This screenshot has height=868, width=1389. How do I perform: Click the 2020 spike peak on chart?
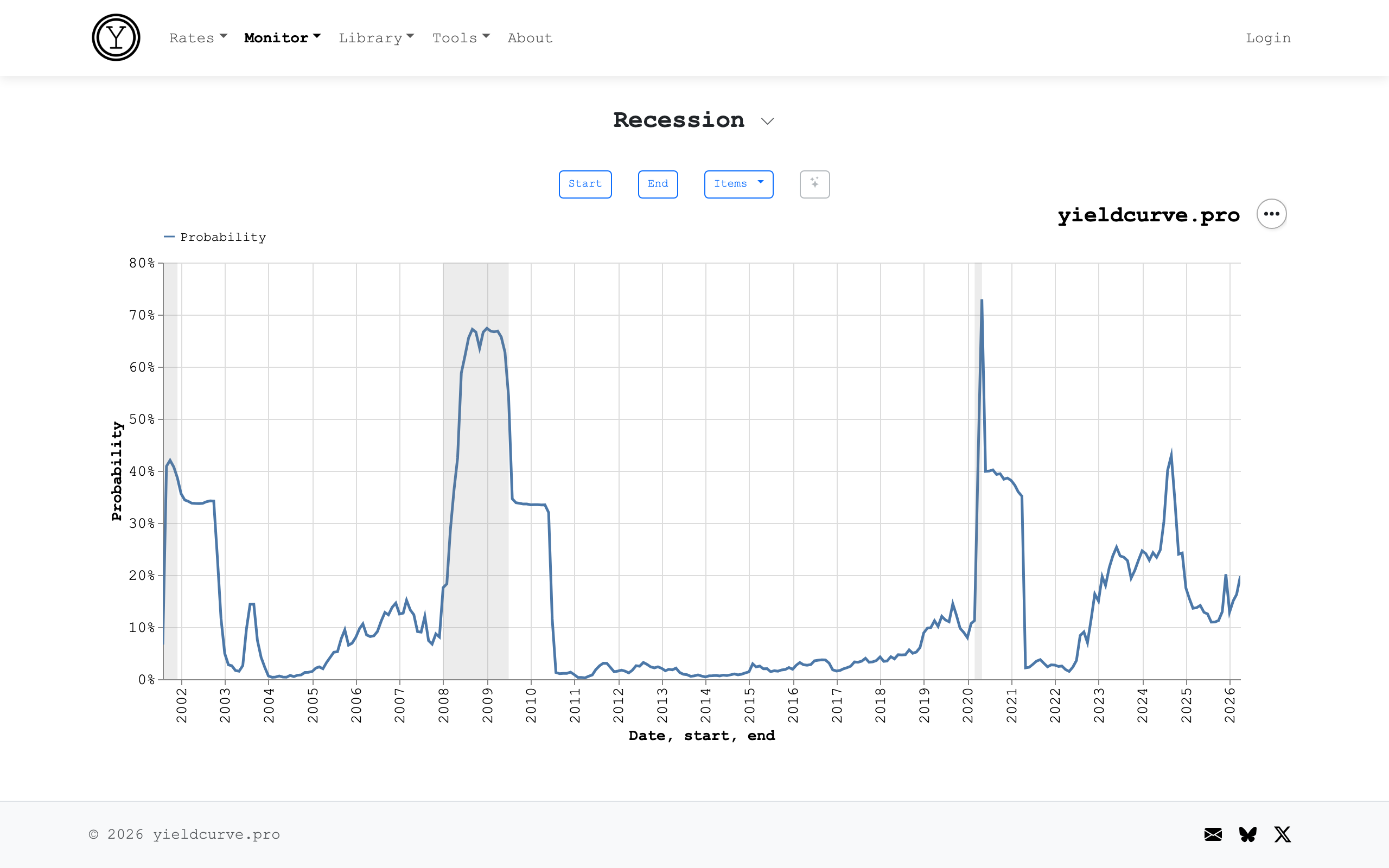[x=982, y=300]
